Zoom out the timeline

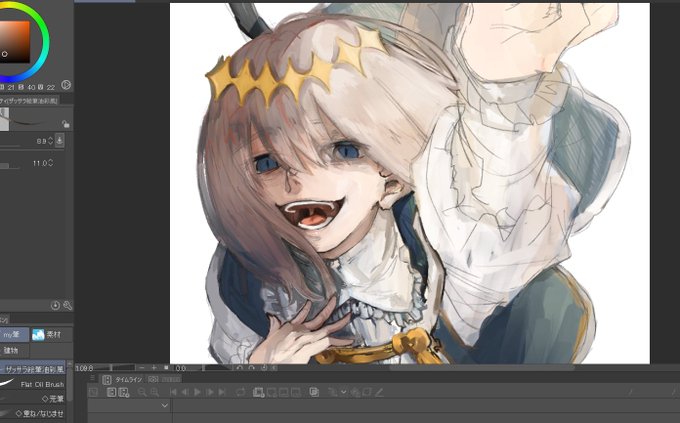coord(142,393)
